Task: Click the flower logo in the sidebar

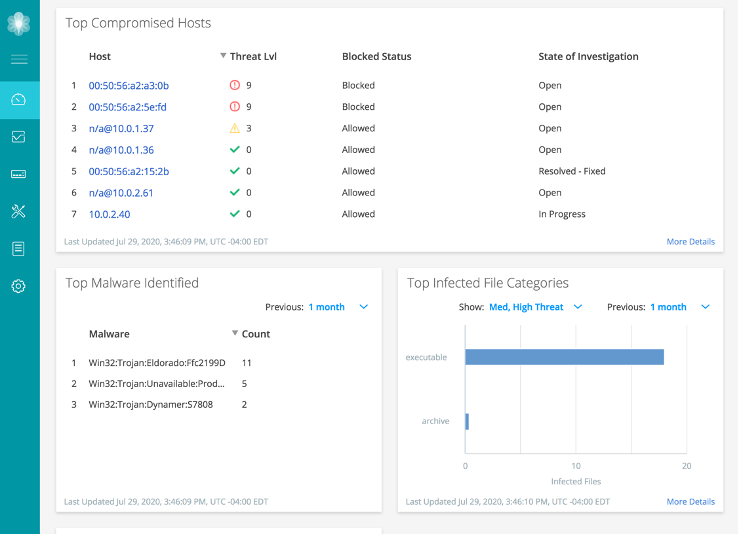Action: click(x=19, y=23)
